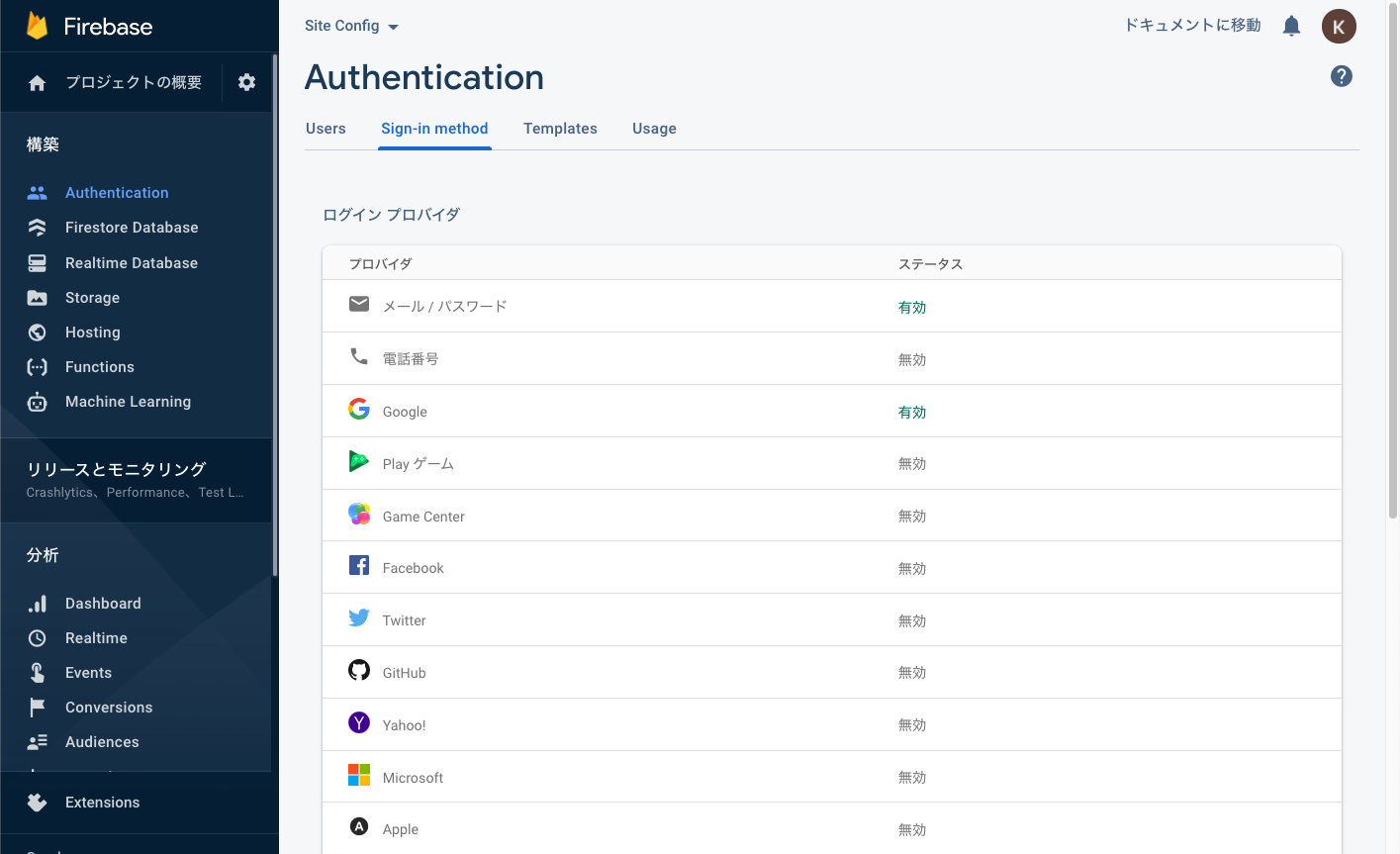Switch to the Users tab

tap(326, 129)
